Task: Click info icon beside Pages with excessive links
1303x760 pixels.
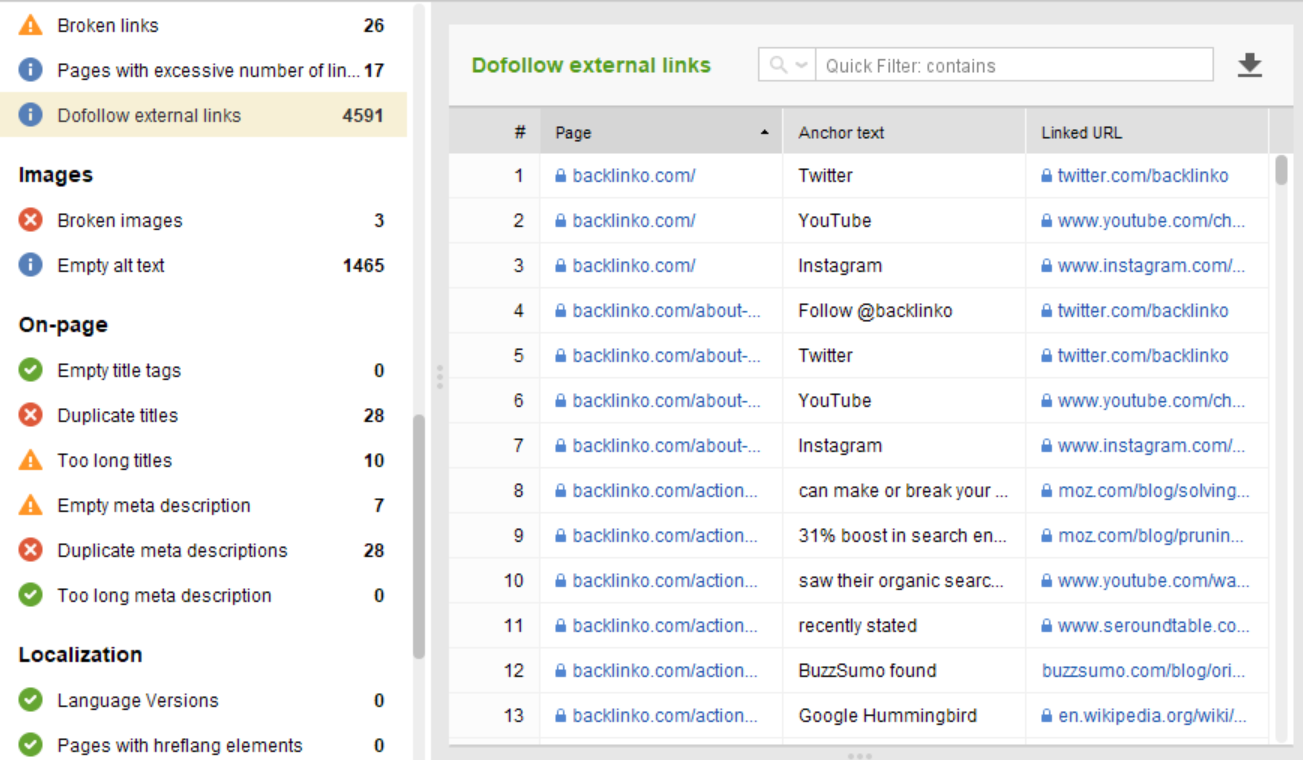Action: [31, 70]
